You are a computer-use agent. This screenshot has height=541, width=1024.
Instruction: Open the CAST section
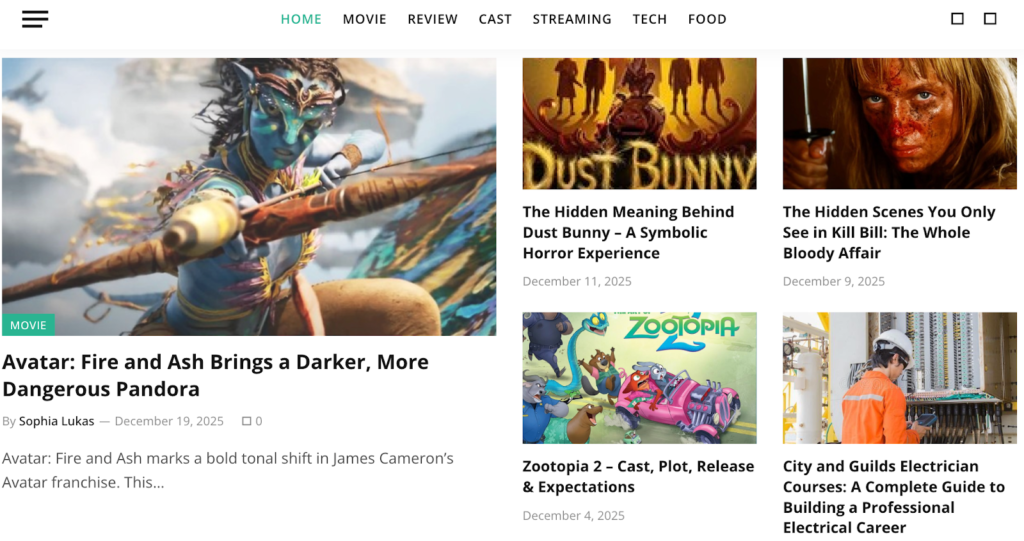495,19
